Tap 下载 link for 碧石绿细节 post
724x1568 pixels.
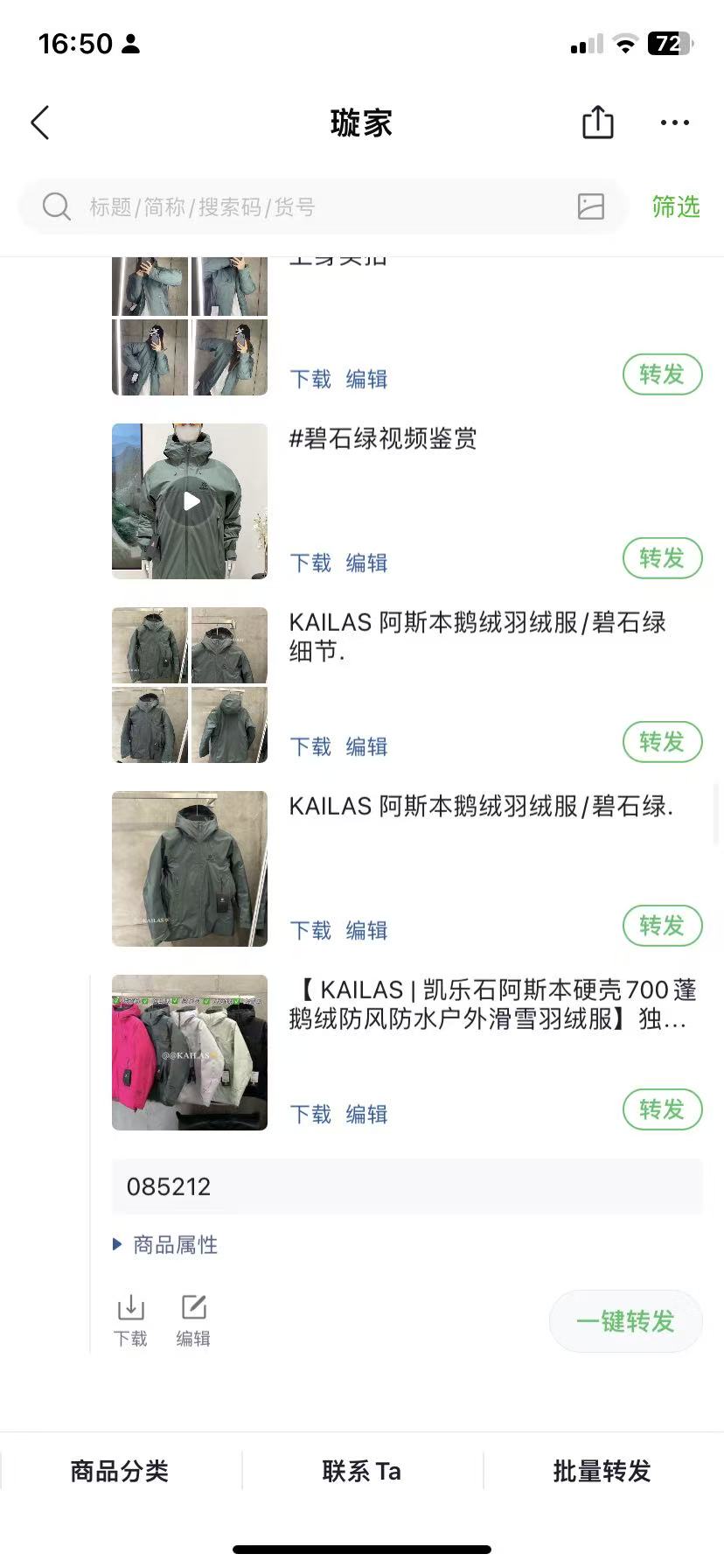pos(310,746)
